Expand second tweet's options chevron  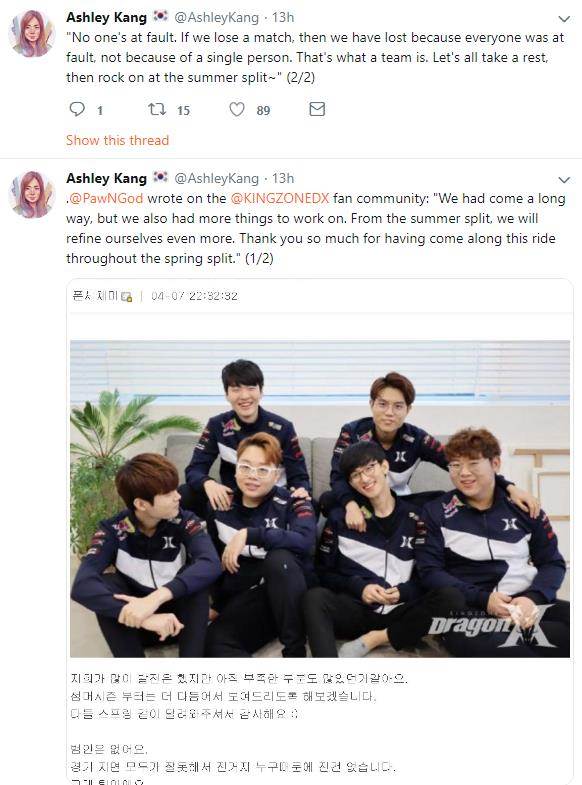pos(564,180)
